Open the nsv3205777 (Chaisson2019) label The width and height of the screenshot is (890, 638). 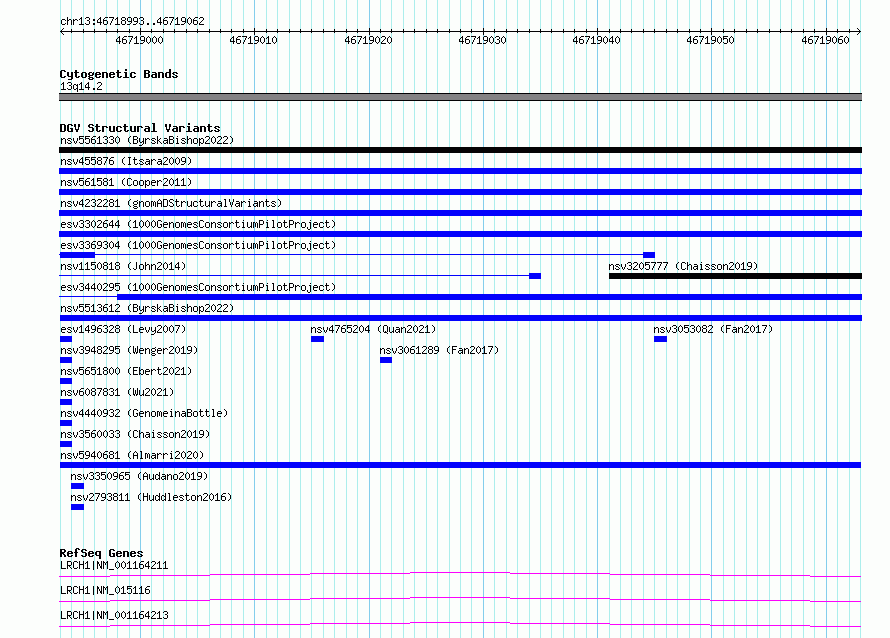click(x=683, y=266)
